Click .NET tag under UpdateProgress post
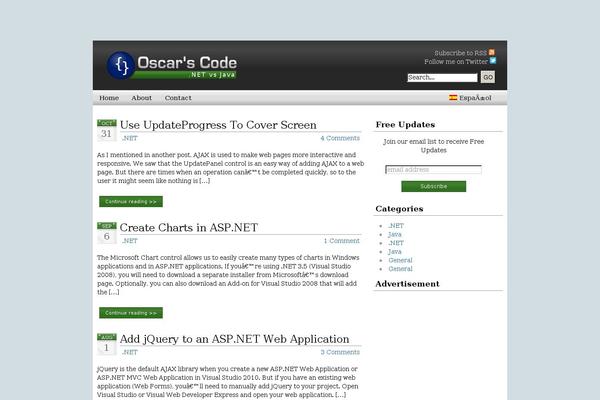 [130, 138]
